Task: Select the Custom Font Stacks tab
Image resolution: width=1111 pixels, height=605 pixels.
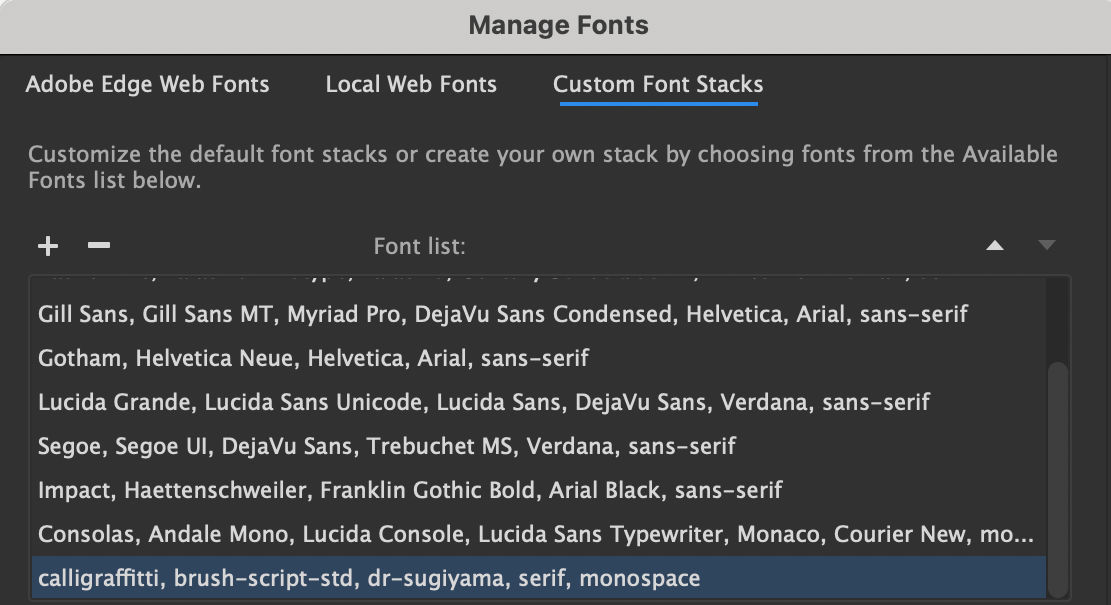Action: (658, 85)
